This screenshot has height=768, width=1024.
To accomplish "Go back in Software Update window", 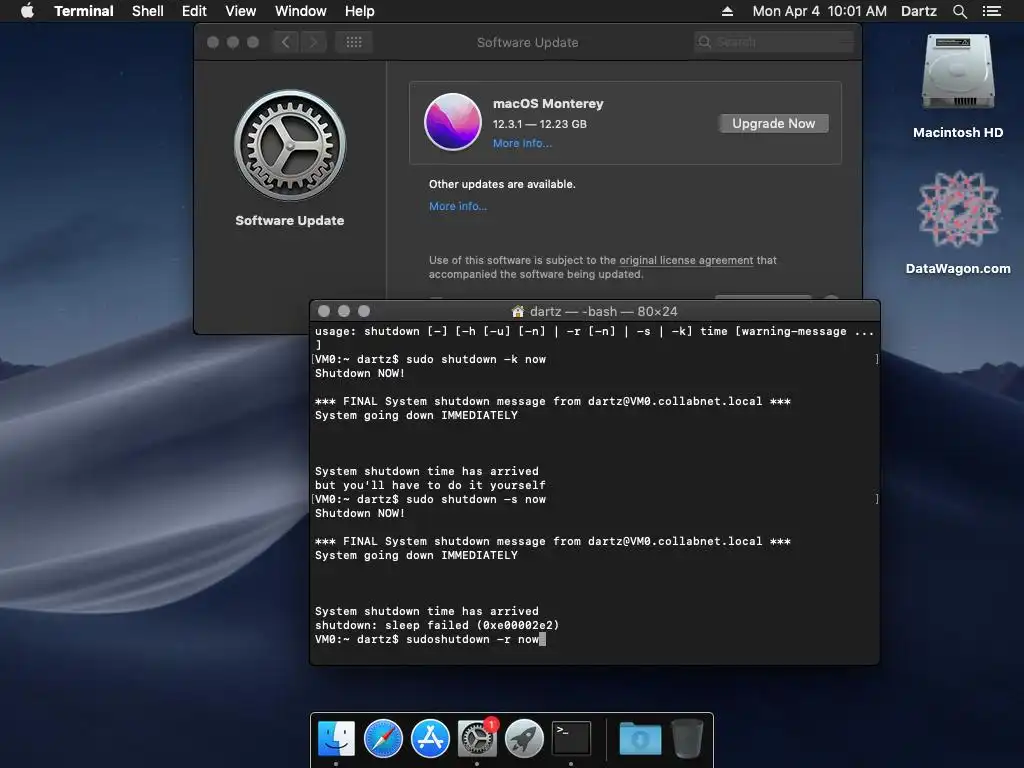I will tap(285, 42).
